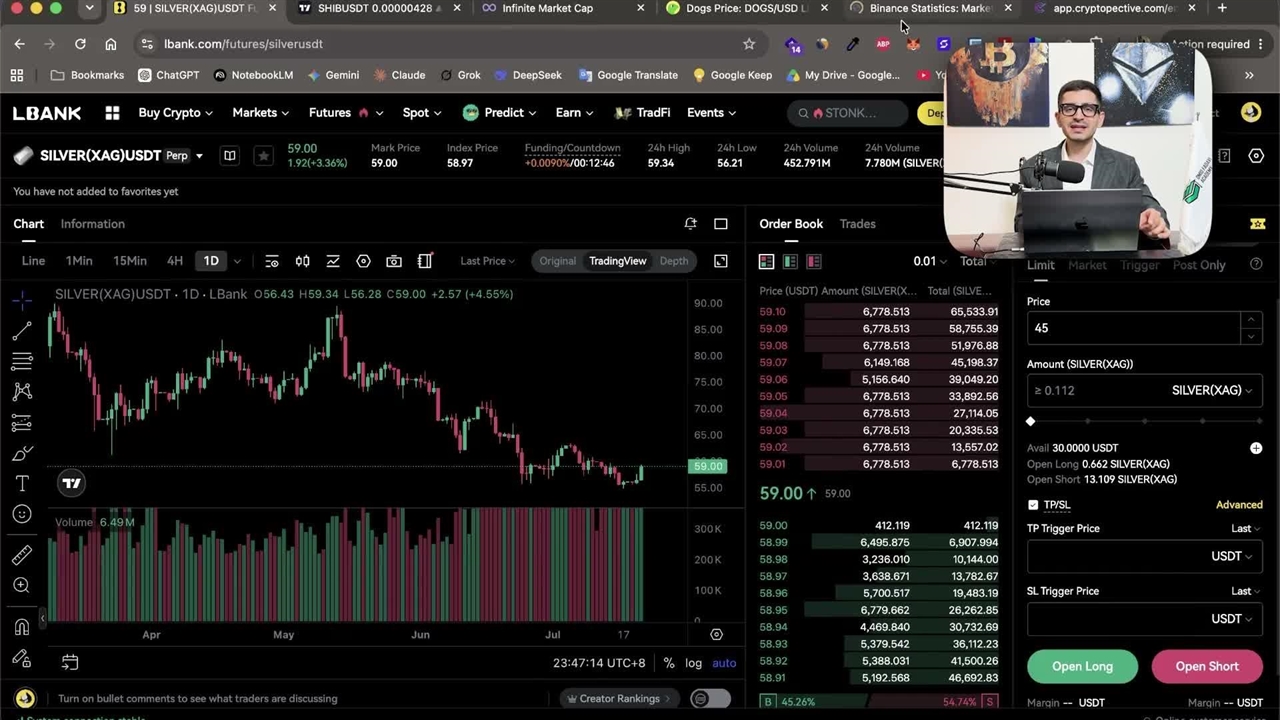Screen dimensions: 1280x720
Task: Open the Last Price dropdown
Action: click(487, 261)
